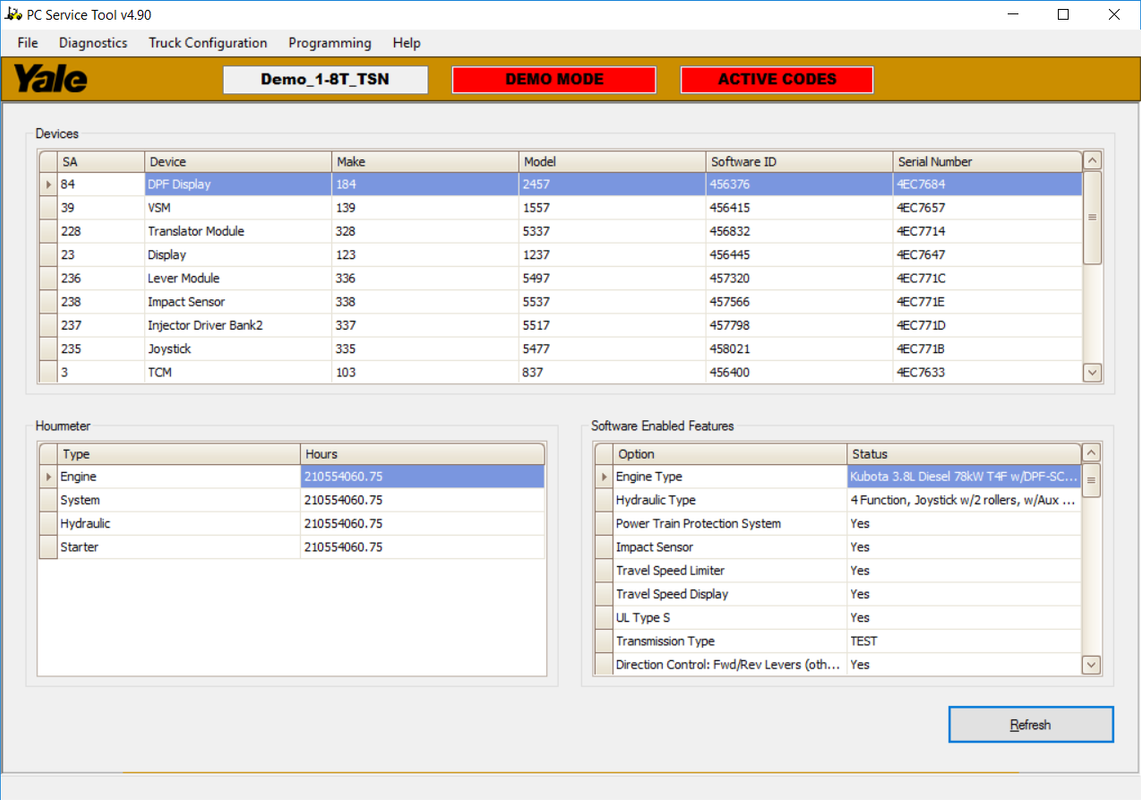The image size is (1141, 800).
Task: Click the row selector arrow for DPF Display
Action: point(48,184)
